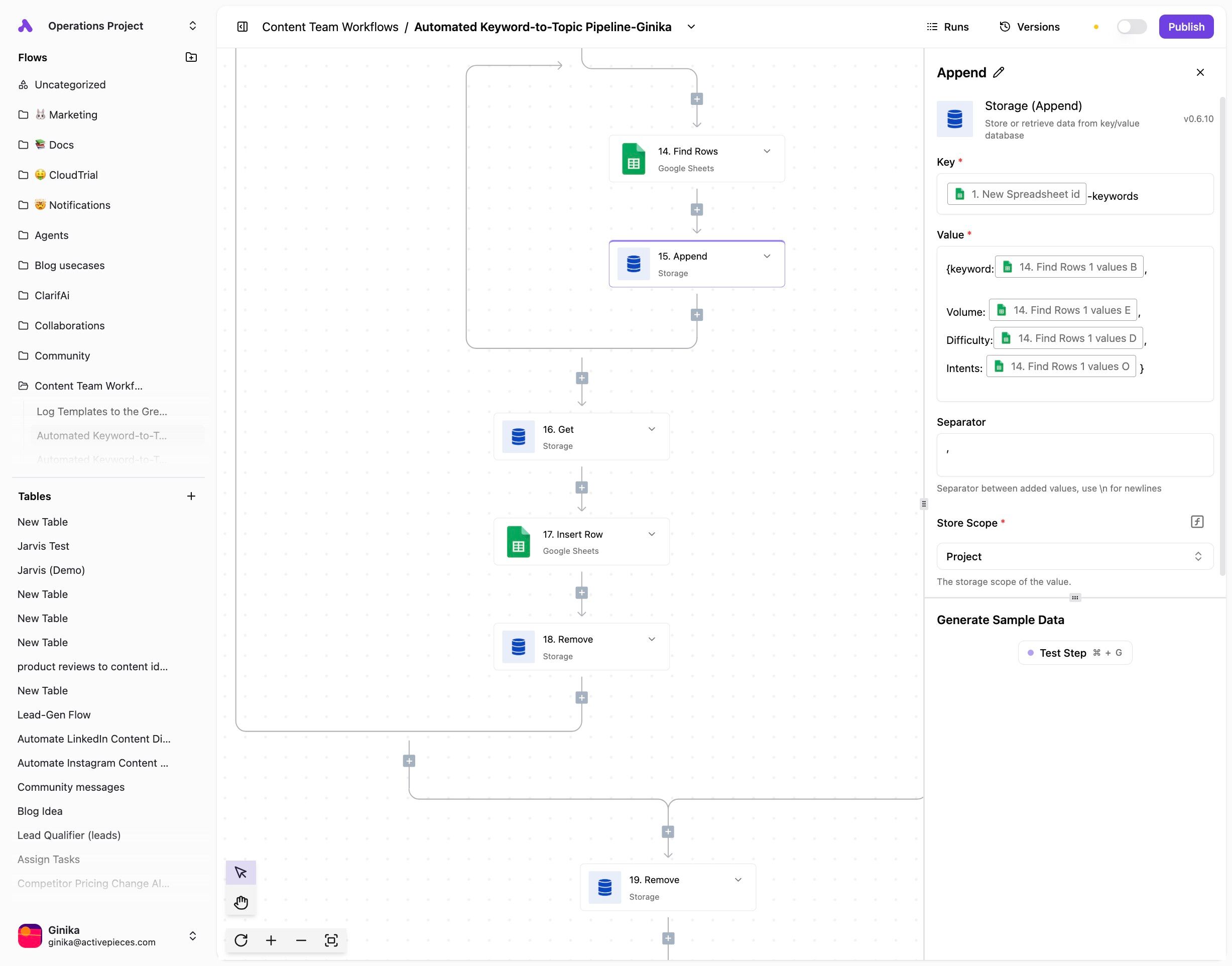Toggle dynamic value for Store Scope
The image size is (1232, 966).
point(1197,522)
